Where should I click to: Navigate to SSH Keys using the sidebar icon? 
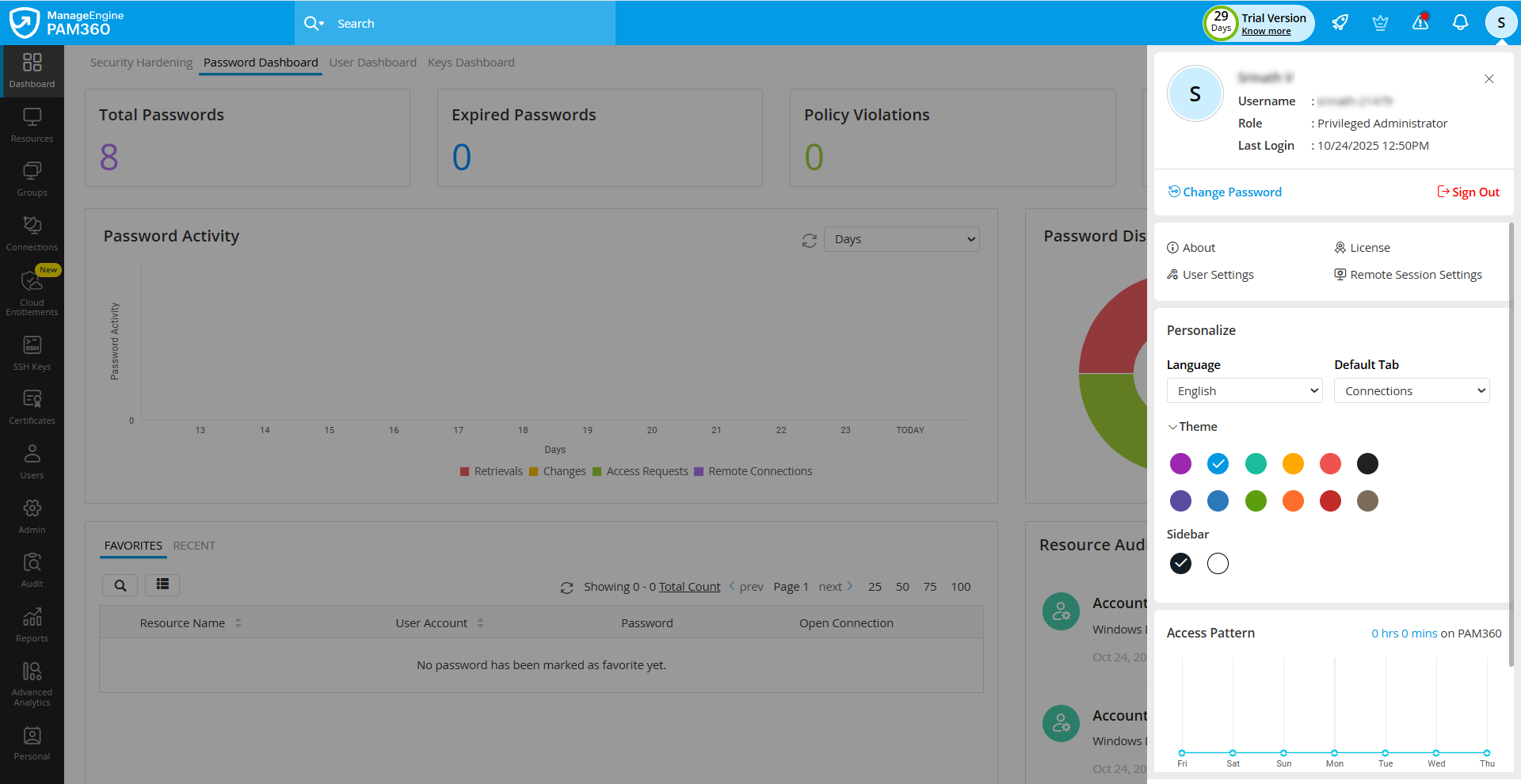32,351
